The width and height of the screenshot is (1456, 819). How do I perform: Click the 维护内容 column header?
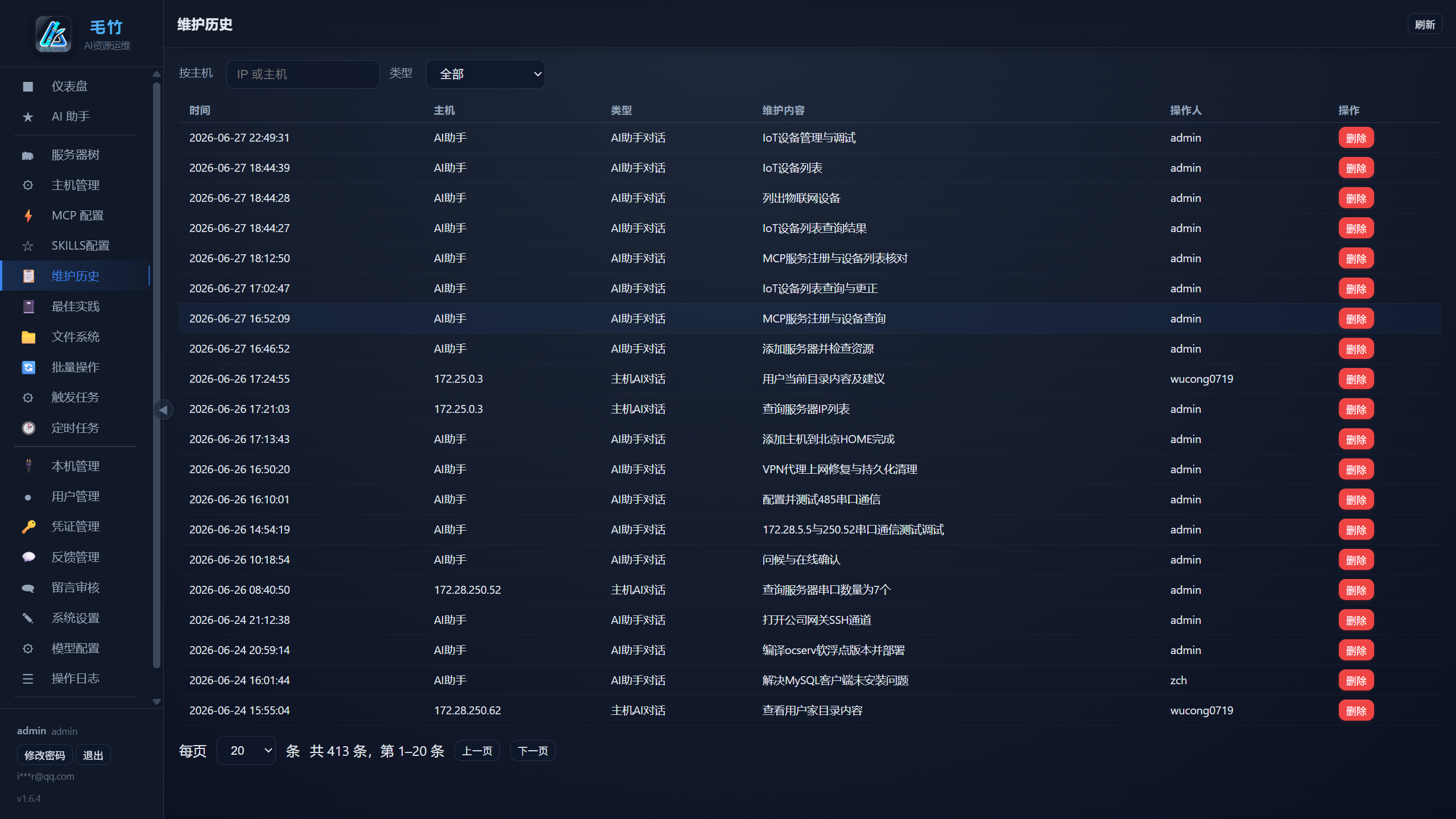[x=783, y=110]
